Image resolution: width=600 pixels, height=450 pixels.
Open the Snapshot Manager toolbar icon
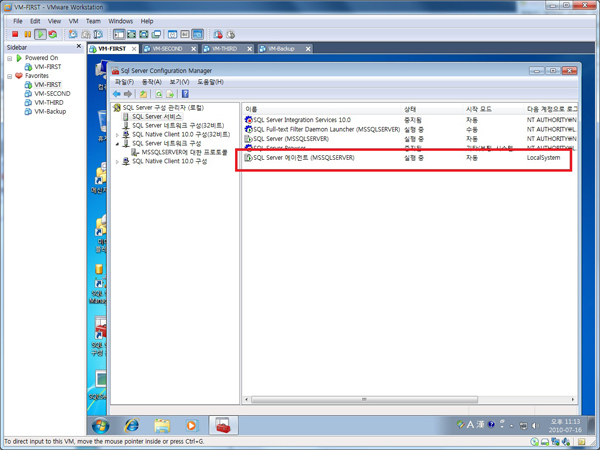(98, 34)
